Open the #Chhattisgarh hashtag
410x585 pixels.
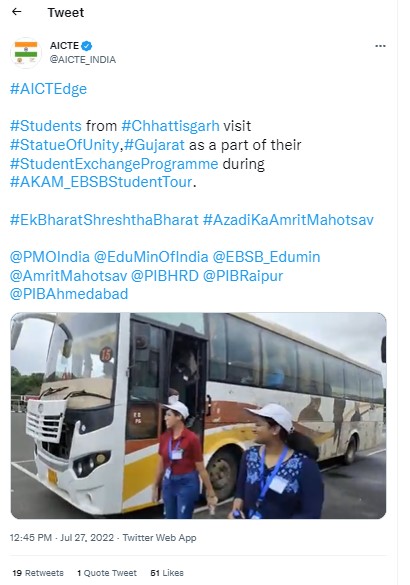pyautogui.click(x=170, y=126)
